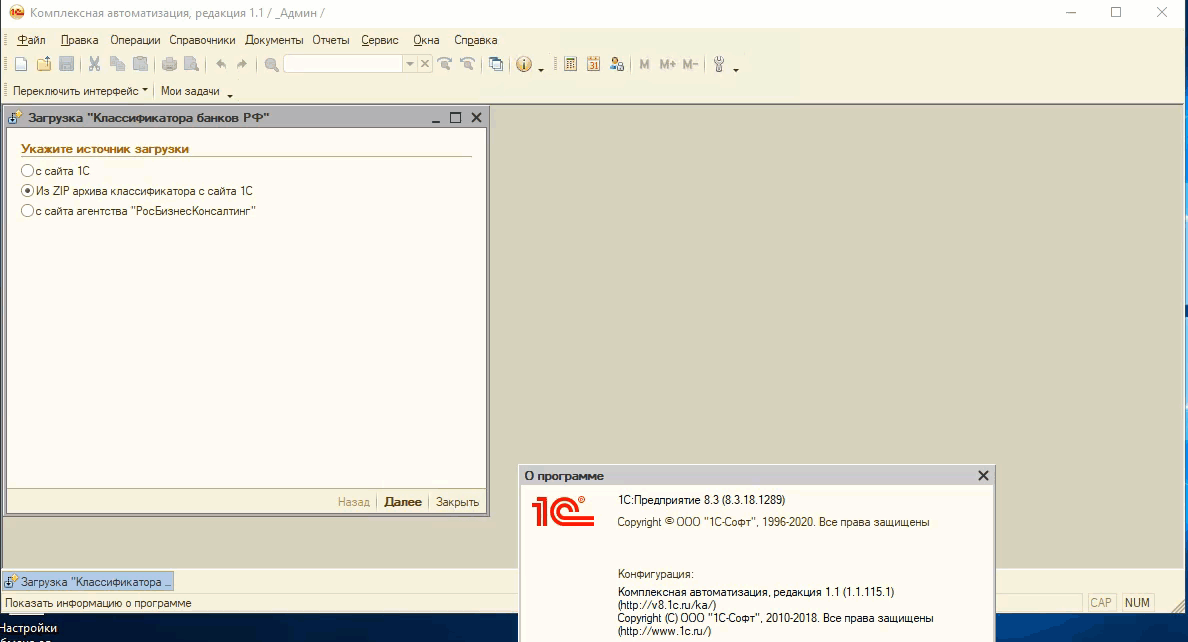Click the NUM status bar indicator
The image size is (1188, 642).
[x=1137, y=603]
